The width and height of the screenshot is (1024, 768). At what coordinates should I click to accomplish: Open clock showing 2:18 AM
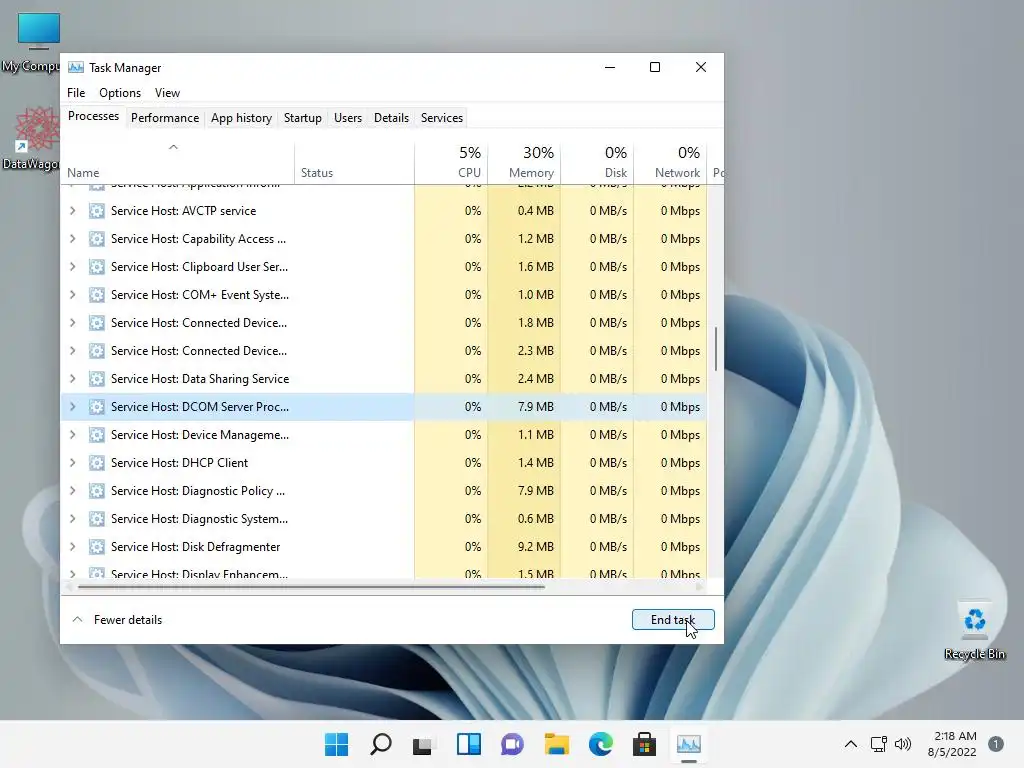point(952,744)
